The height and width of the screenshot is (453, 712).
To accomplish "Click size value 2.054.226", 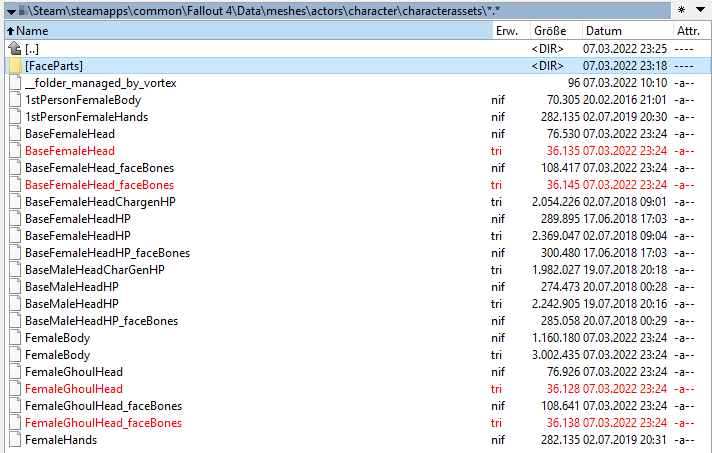I will [556, 202].
